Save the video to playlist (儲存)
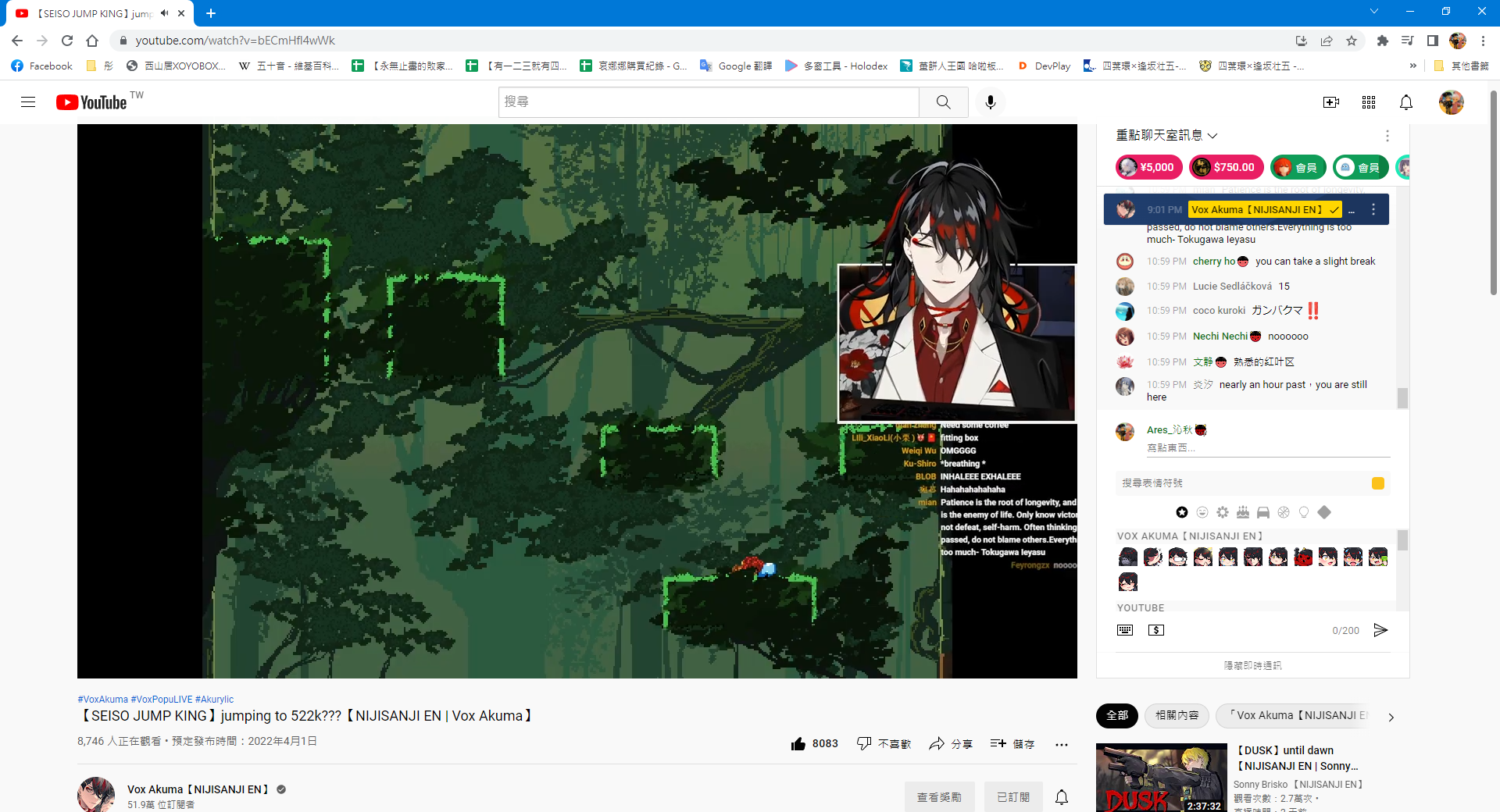The width and height of the screenshot is (1500, 812). pos(1012,744)
